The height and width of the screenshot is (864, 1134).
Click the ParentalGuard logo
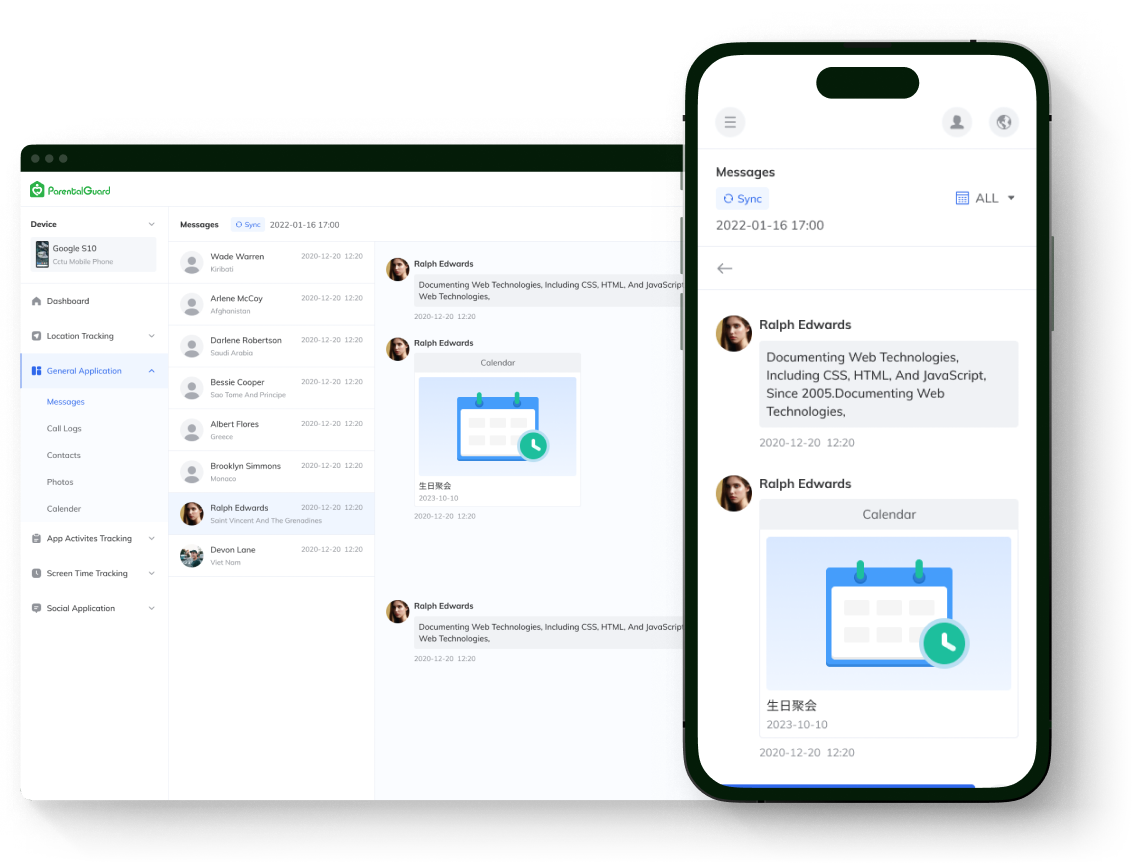(x=70, y=190)
